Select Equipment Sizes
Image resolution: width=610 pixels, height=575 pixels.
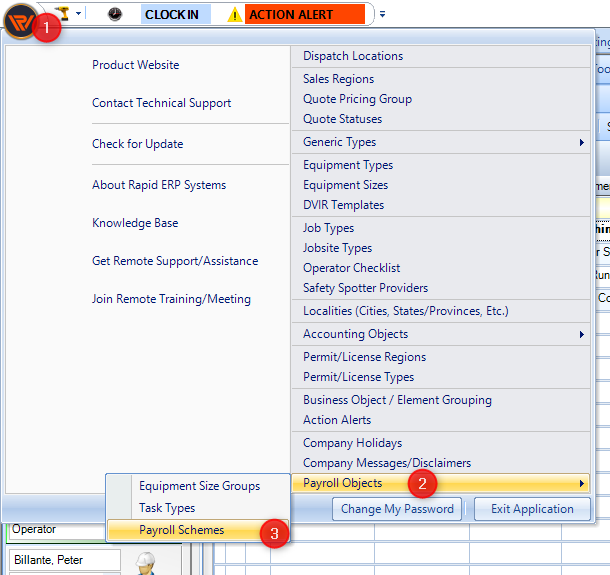[x=440, y=185]
